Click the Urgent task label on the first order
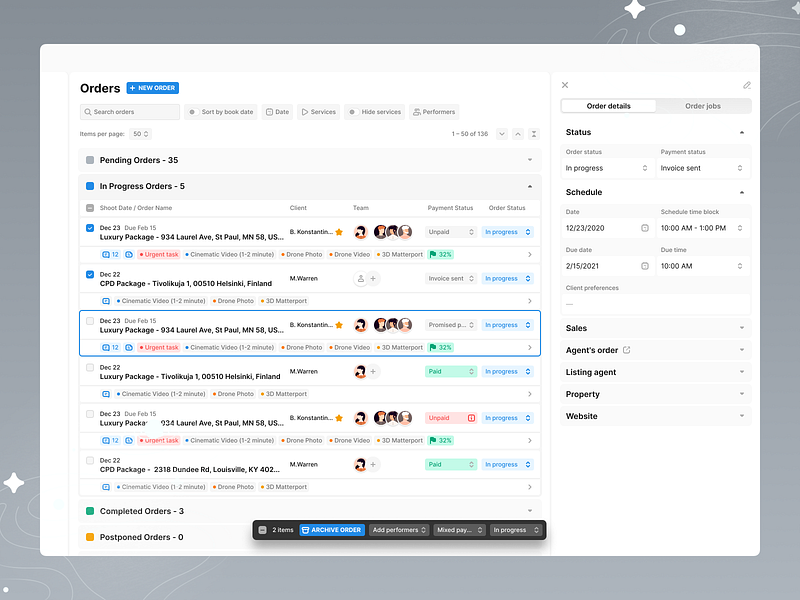Screen dimensions: 800x600 tap(159, 254)
